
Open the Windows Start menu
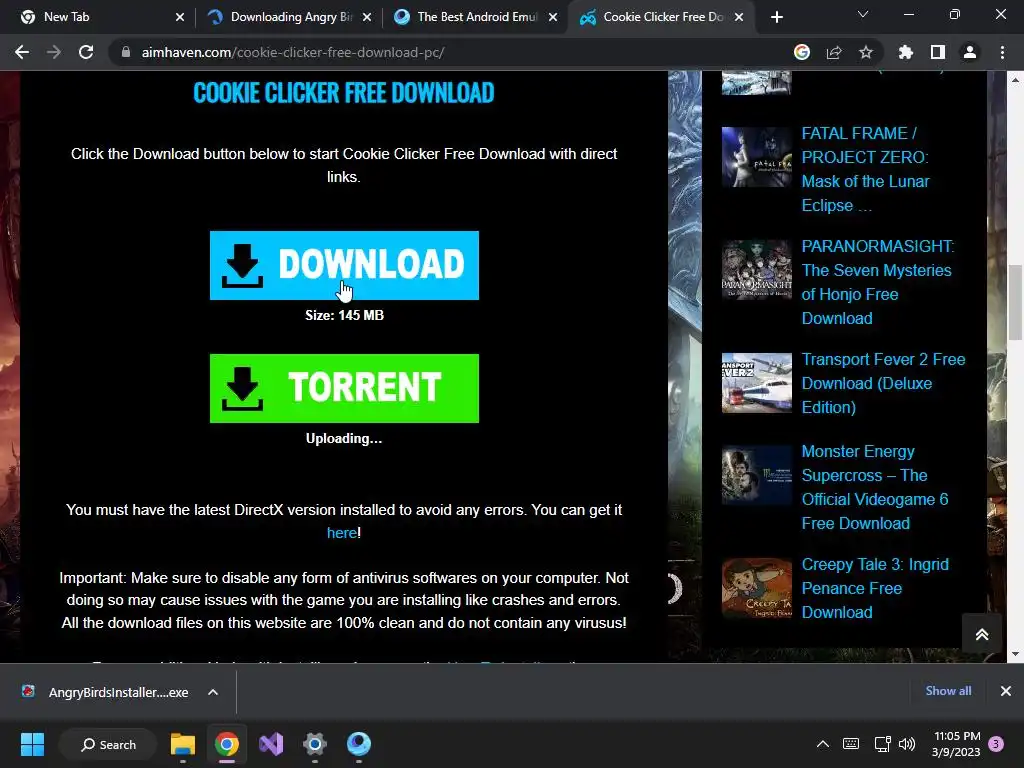32,744
